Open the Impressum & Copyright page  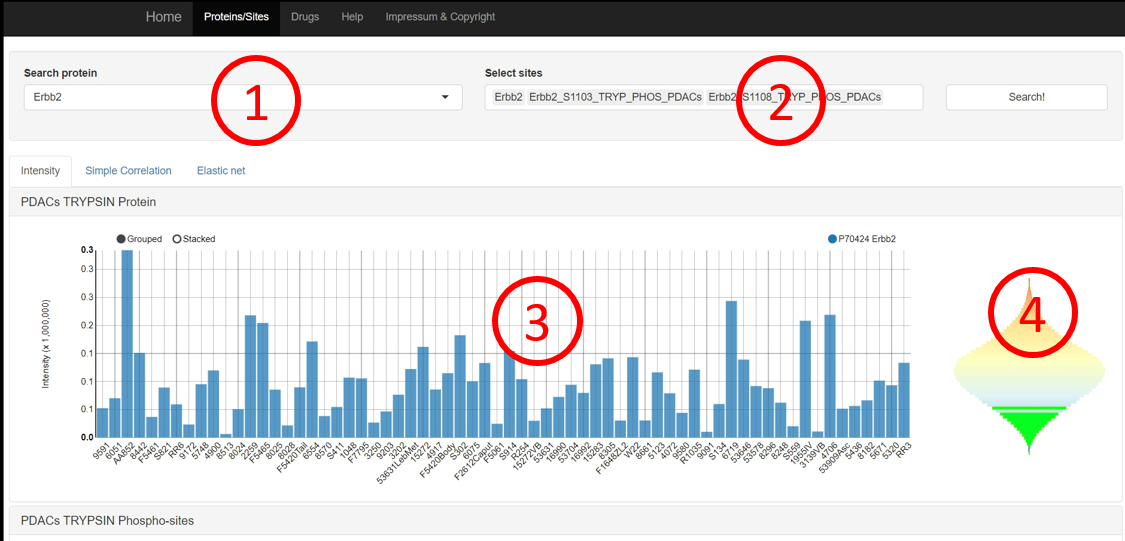tap(440, 17)
